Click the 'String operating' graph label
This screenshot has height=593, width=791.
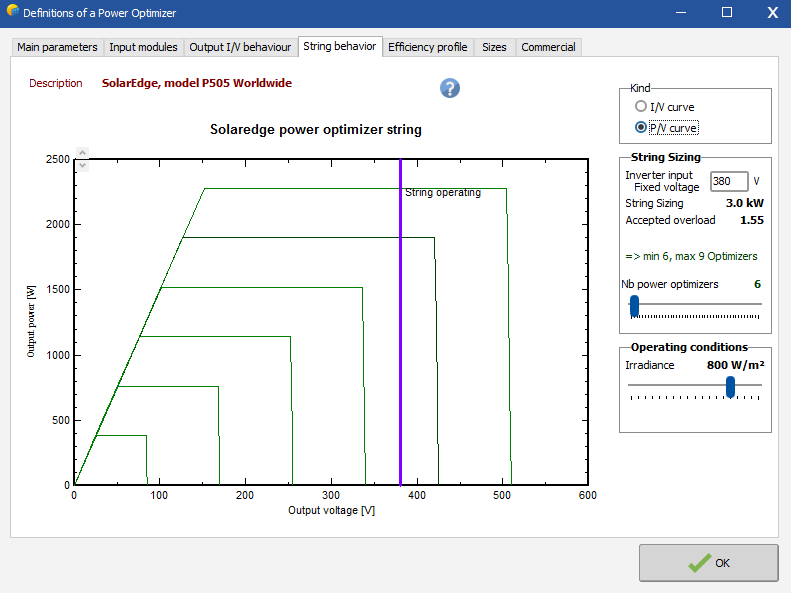pos(443,193)
